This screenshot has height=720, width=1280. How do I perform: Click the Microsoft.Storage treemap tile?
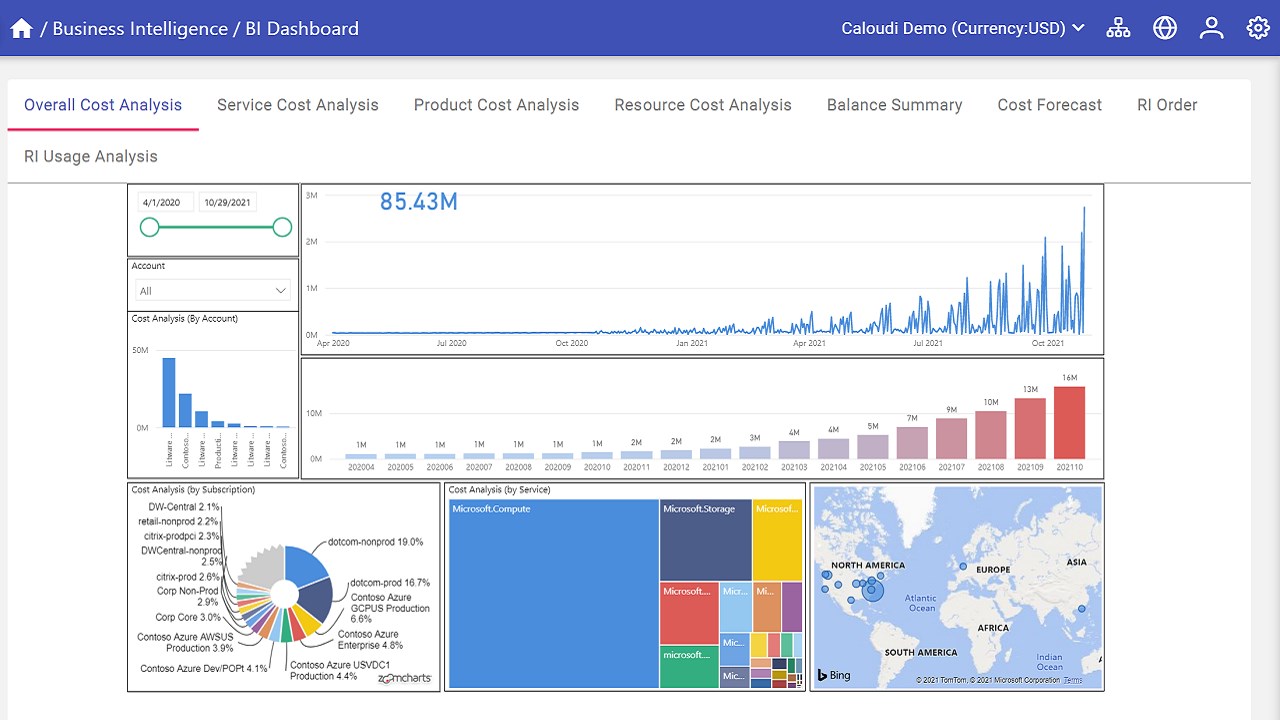tap(705, 540)
